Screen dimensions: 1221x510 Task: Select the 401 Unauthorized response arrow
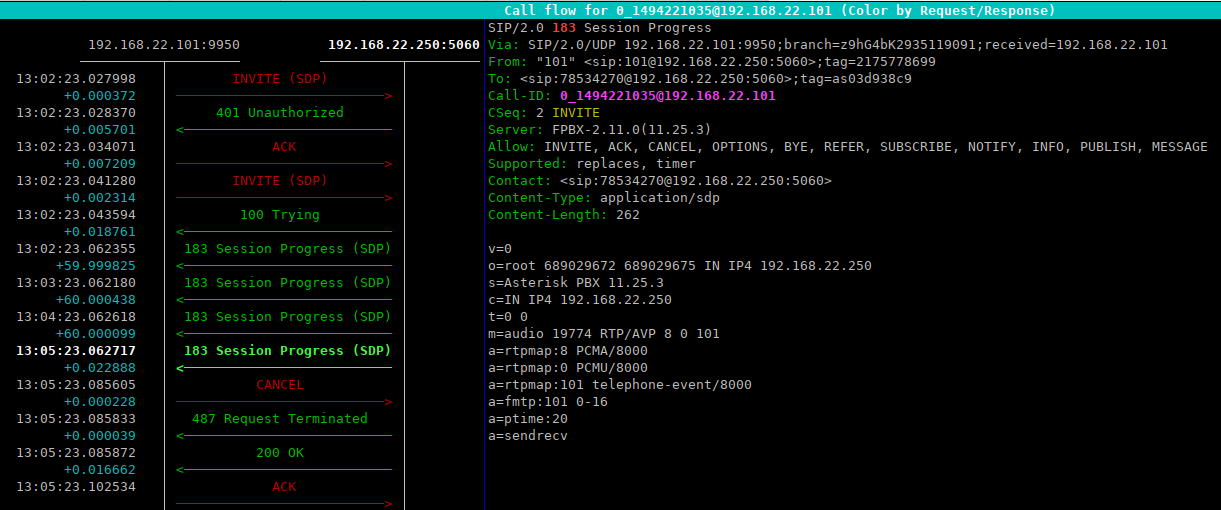coord(279,113)
